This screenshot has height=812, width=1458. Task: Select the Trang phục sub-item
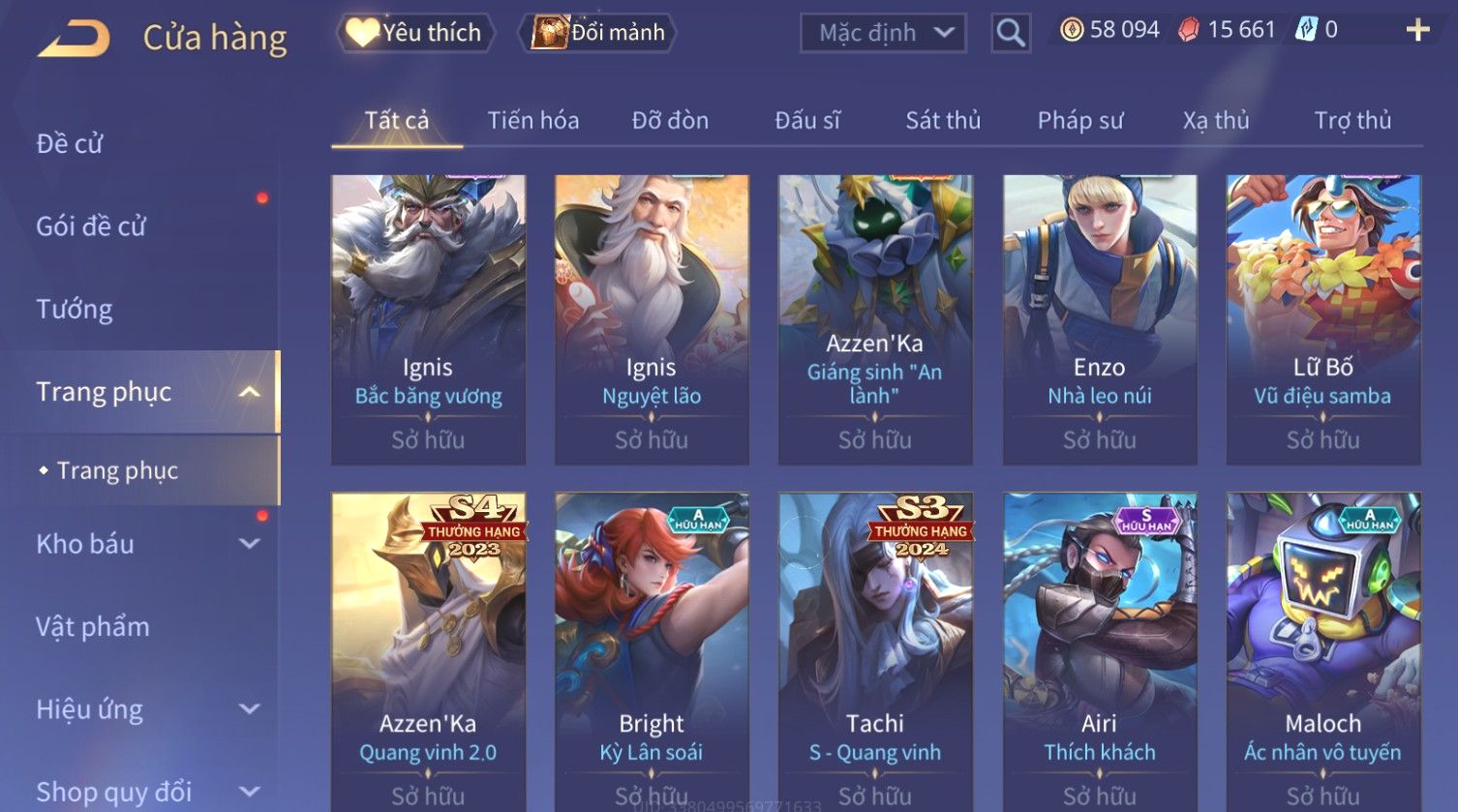(117, 470)
